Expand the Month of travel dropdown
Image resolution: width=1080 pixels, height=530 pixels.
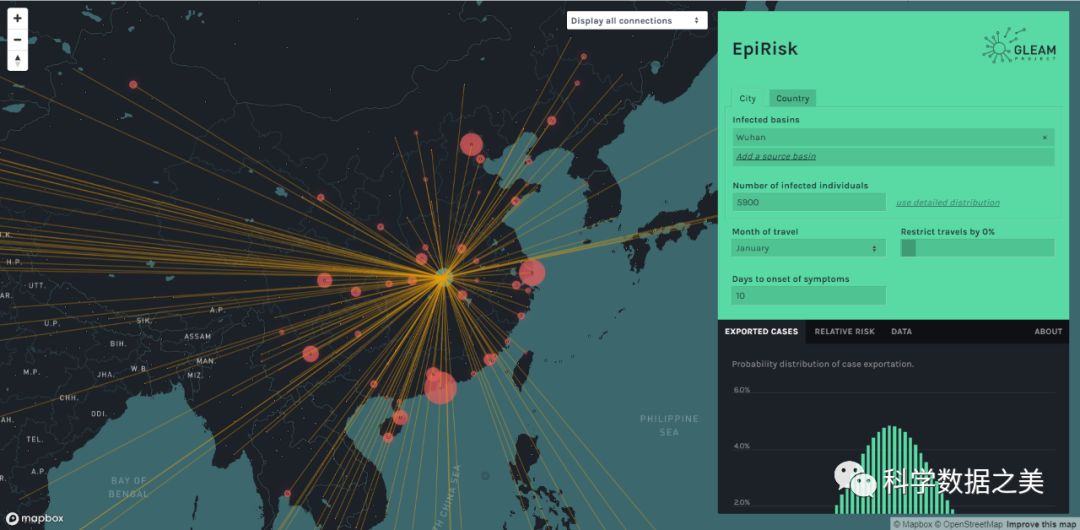point(808,248)
